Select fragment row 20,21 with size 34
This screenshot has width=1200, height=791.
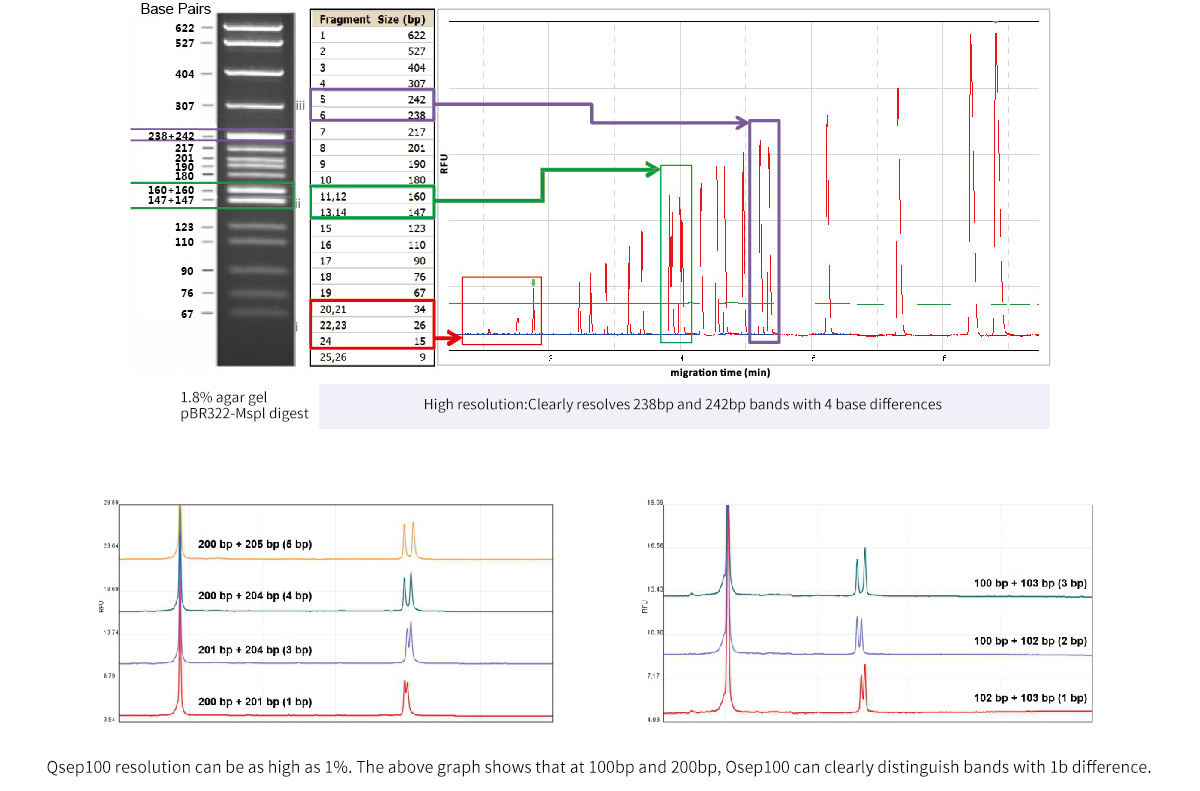point(372,308)
